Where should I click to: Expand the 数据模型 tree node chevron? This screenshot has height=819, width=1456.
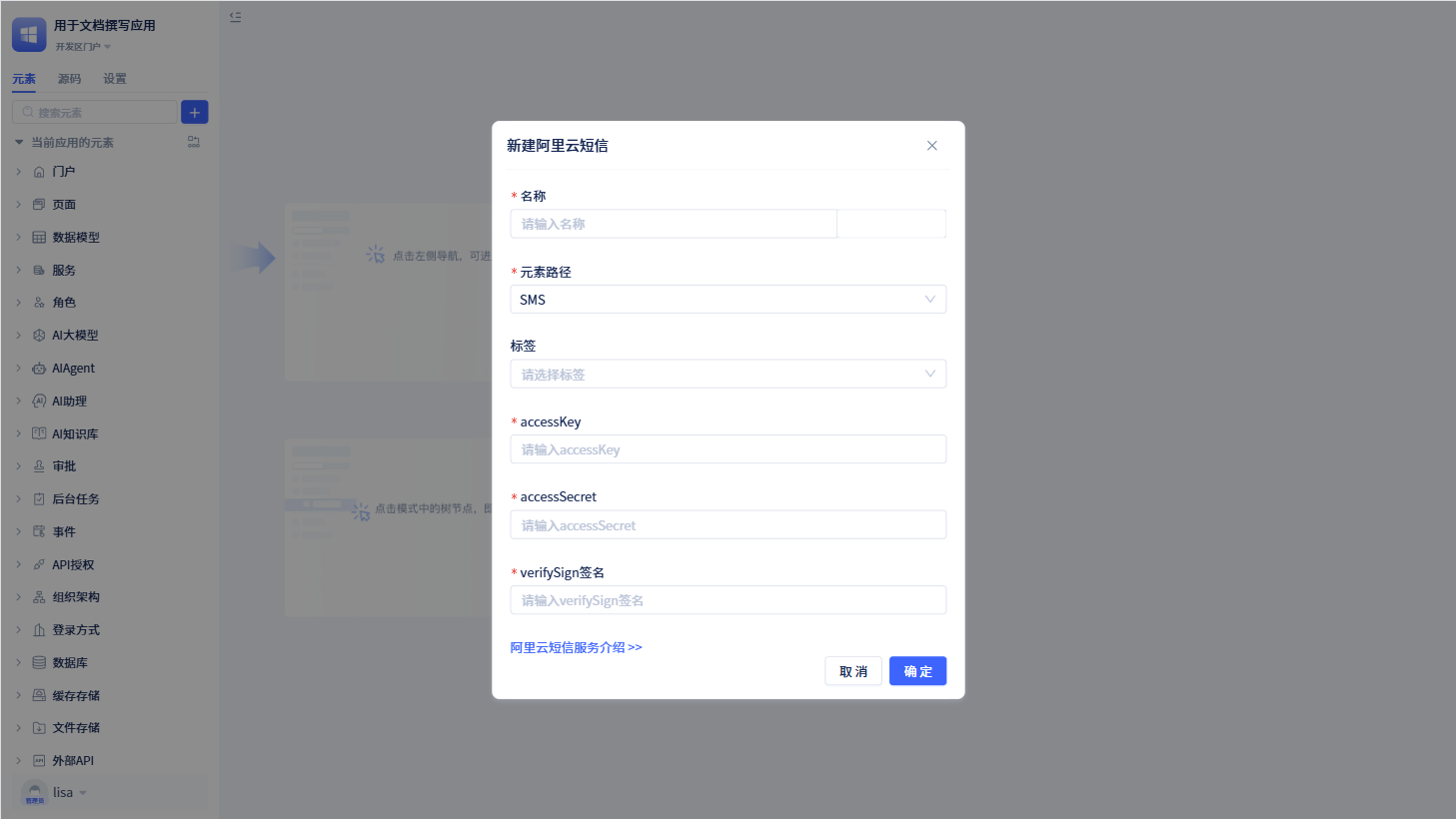coord(19,238)
